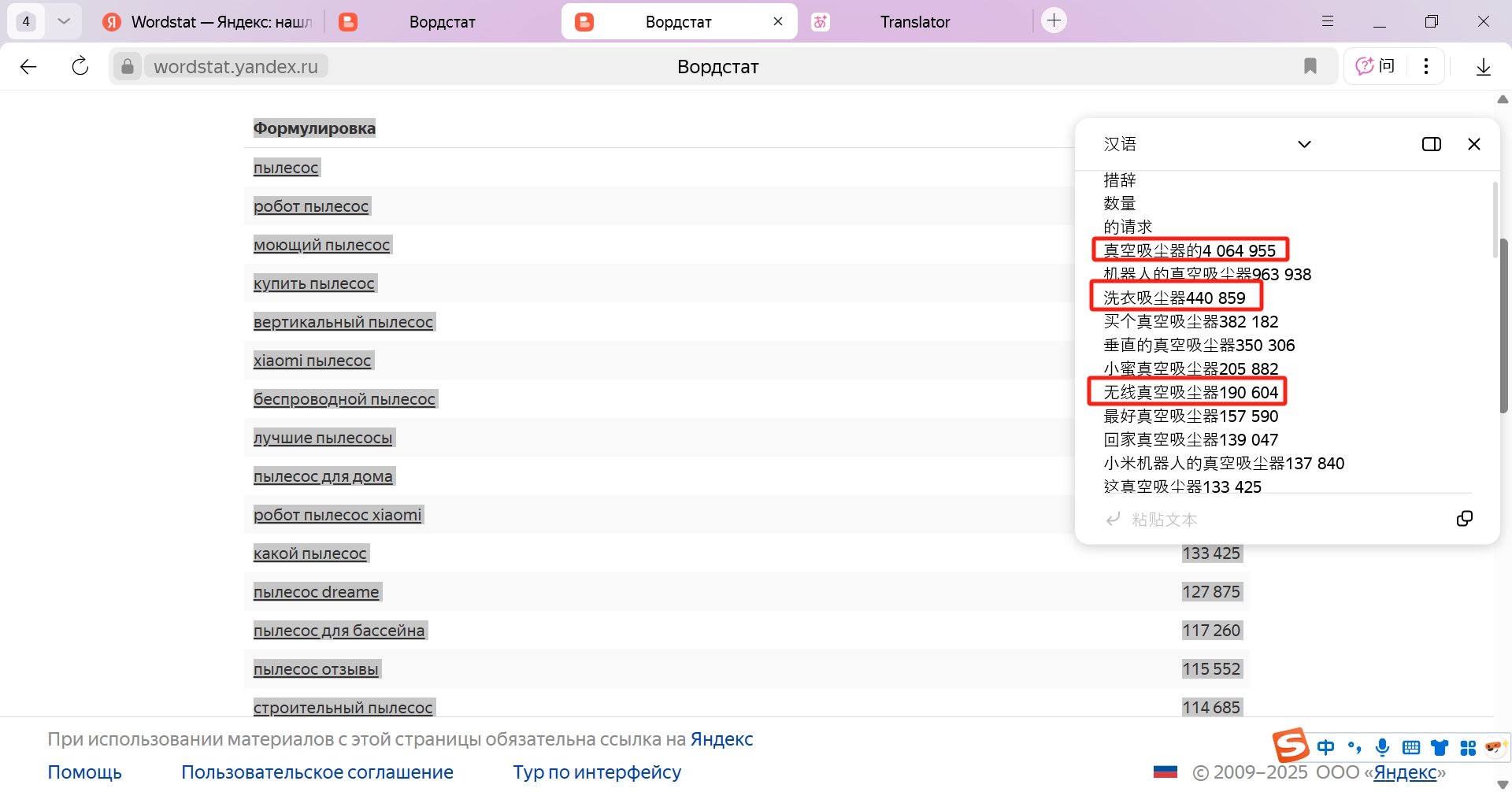Expand the tab list chevron beside counter

64,21
